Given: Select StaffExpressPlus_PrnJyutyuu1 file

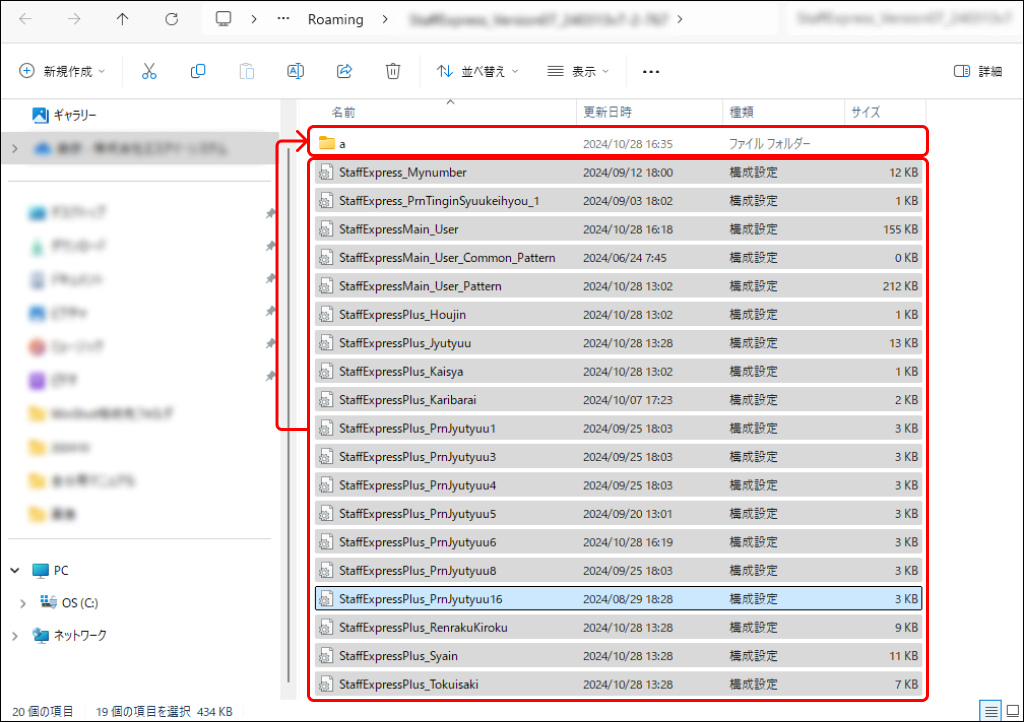Looking at the screenshot, I should (618, 428).
